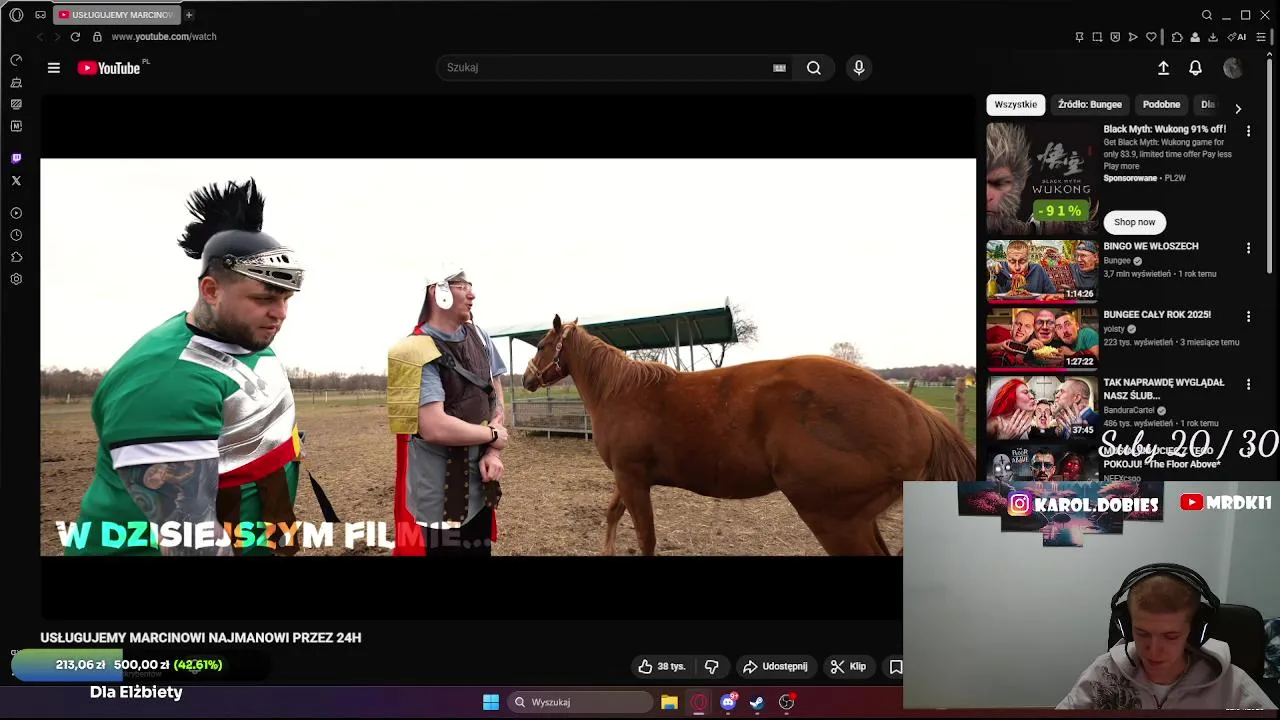Open YouTube guide hamburger menu
Image resolution: width=1280 pixels, height=720 pixels.
[54, 68]
